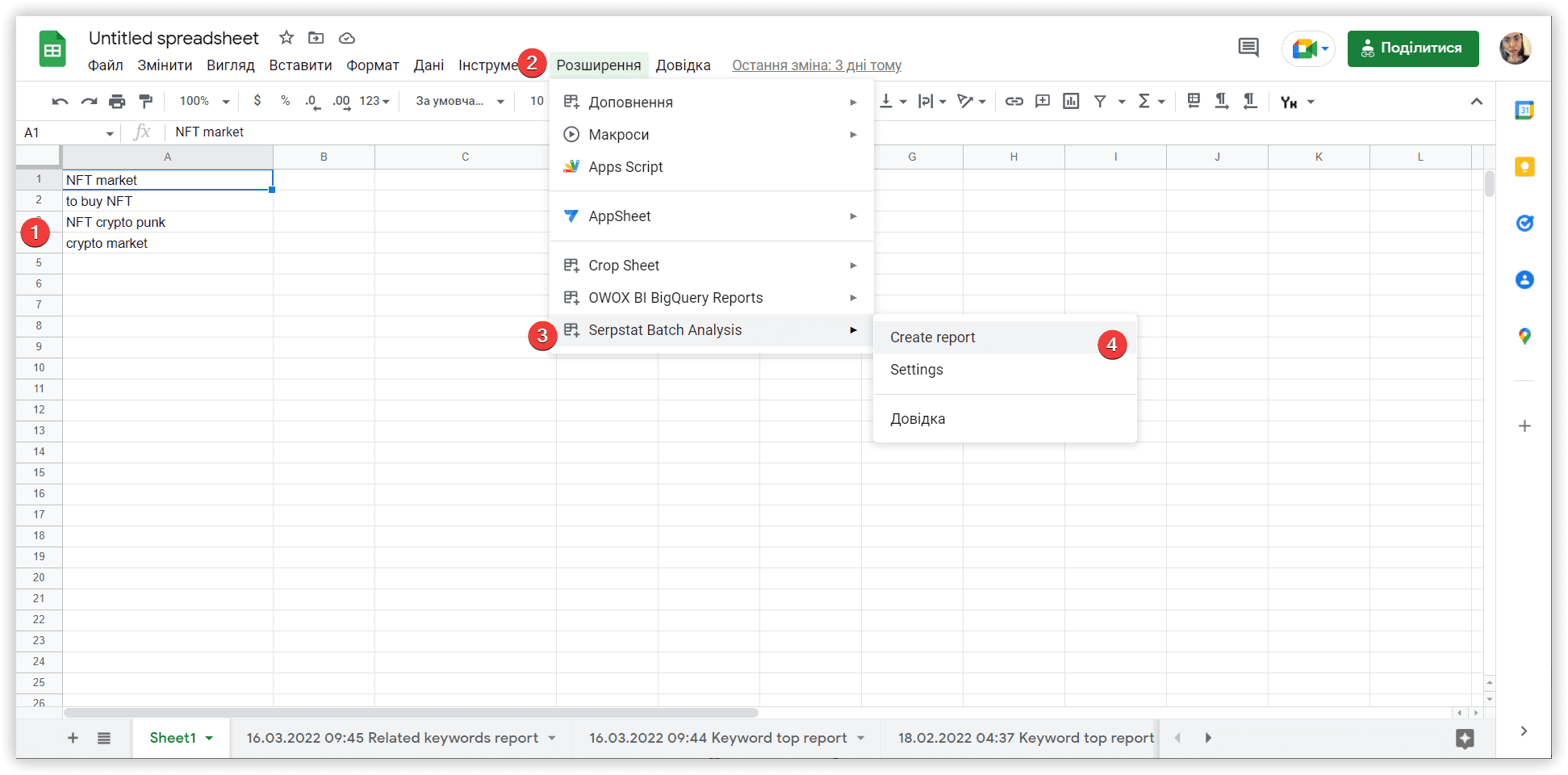Click the Insert link icon
Screen dimensions: 1568x775
(x=1014, y=101)
